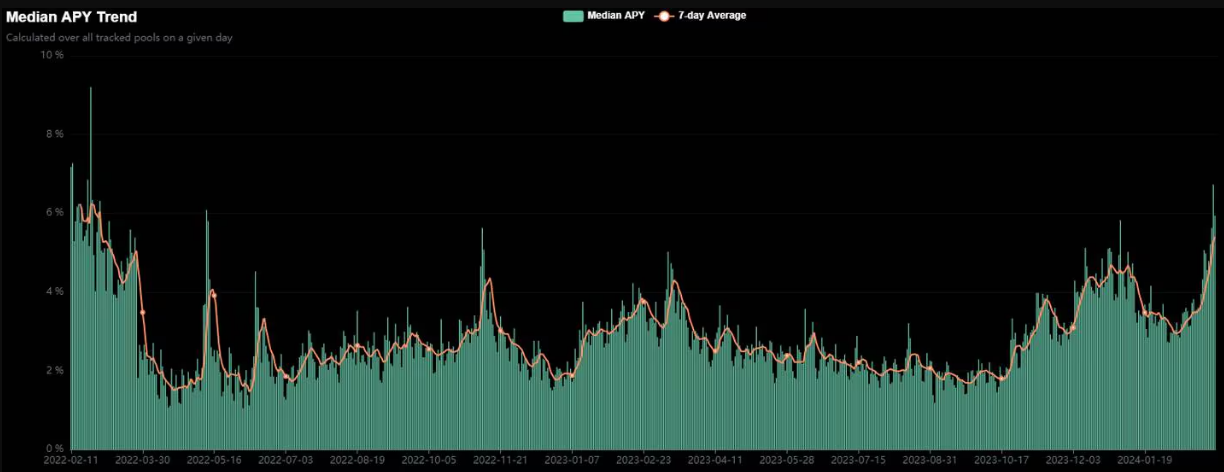Click the 8 % y-axis label
Viewport: 1224px width, 472px height.
click(54, 134)
